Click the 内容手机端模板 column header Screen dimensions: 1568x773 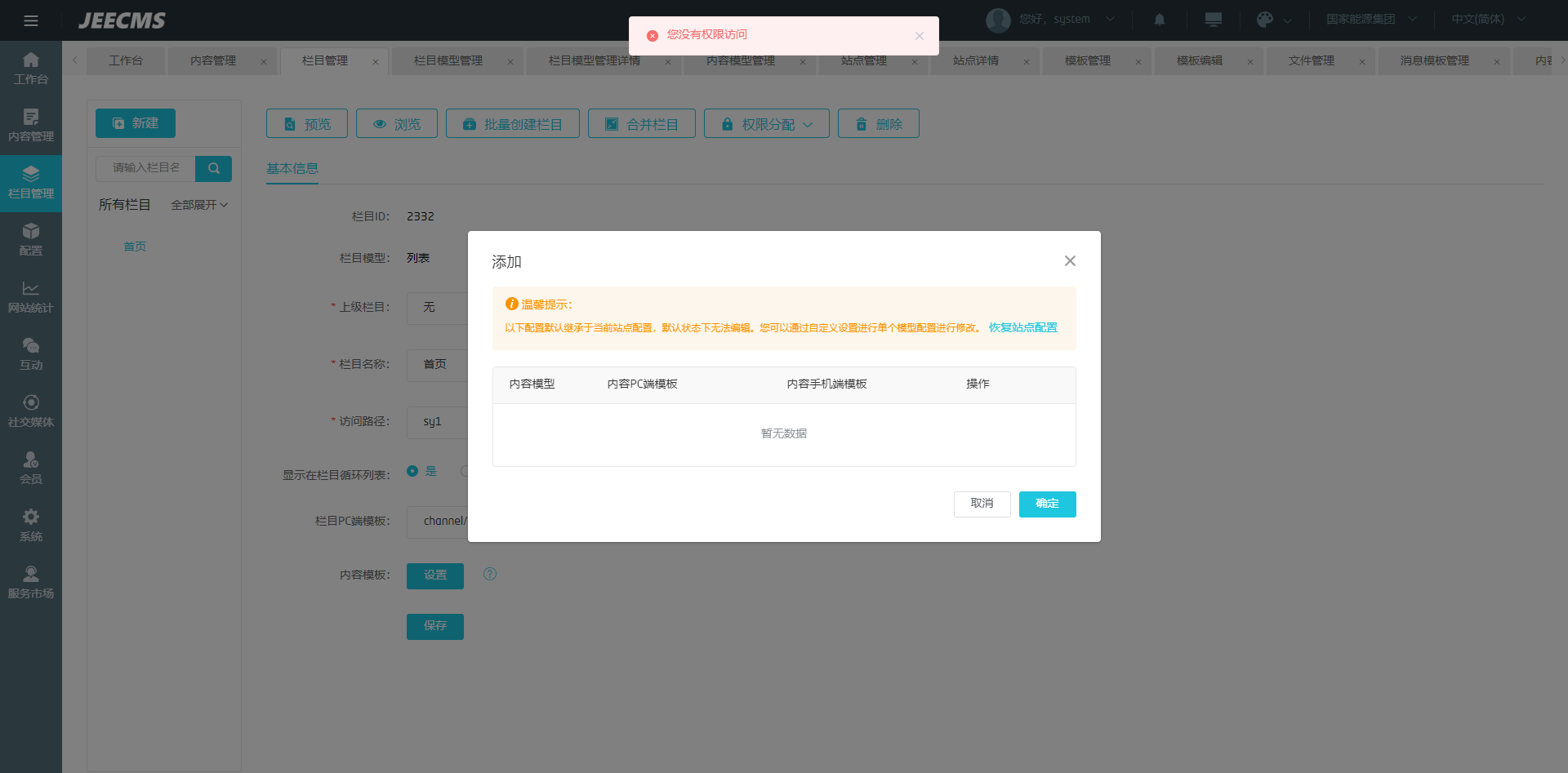click(827, 384)
